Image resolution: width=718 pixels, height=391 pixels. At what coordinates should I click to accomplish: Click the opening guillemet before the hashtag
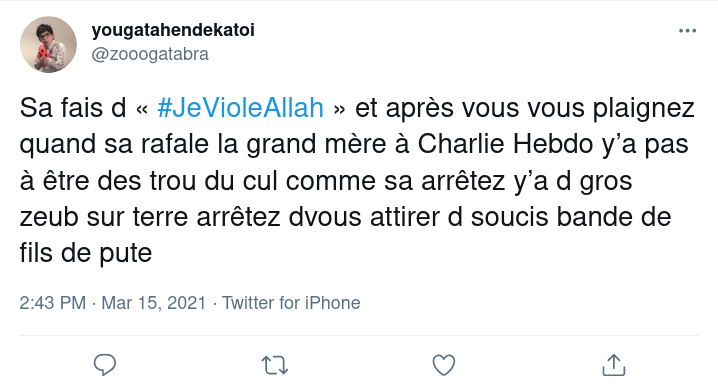(x=142, y=110)
